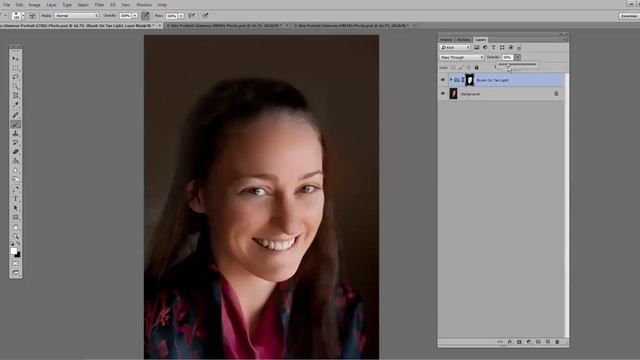
Task: Click Add layer mask icon at panel bottom
Action: (x=519, y=342)
